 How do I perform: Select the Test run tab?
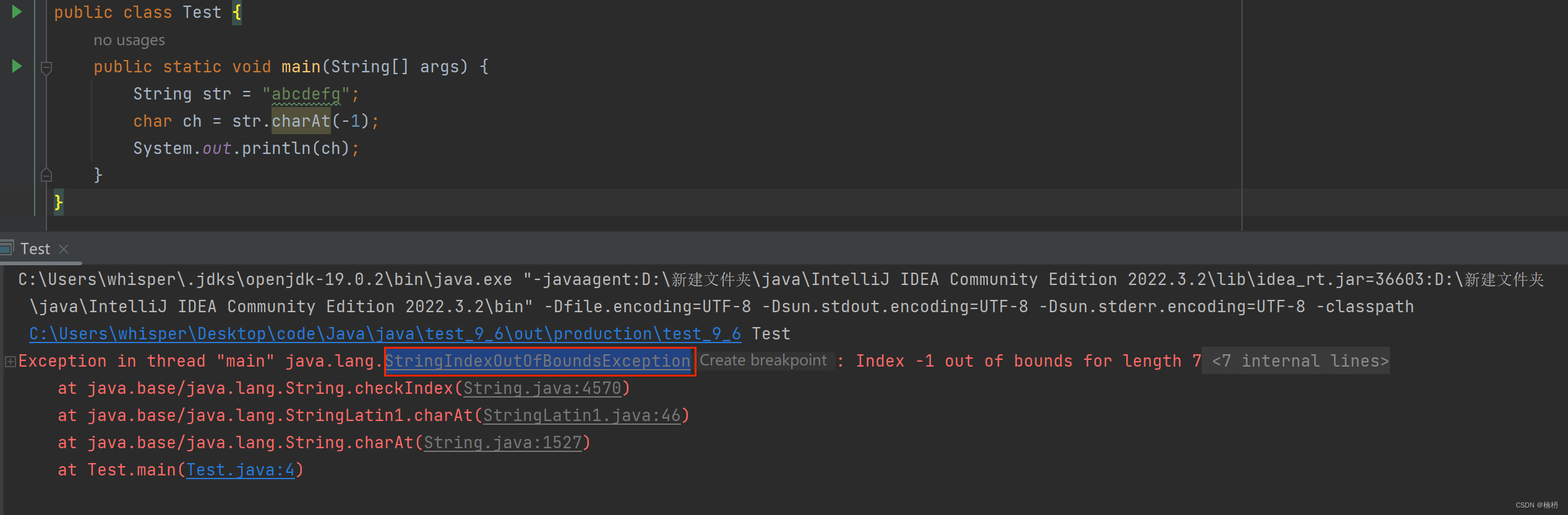[35, 249]
